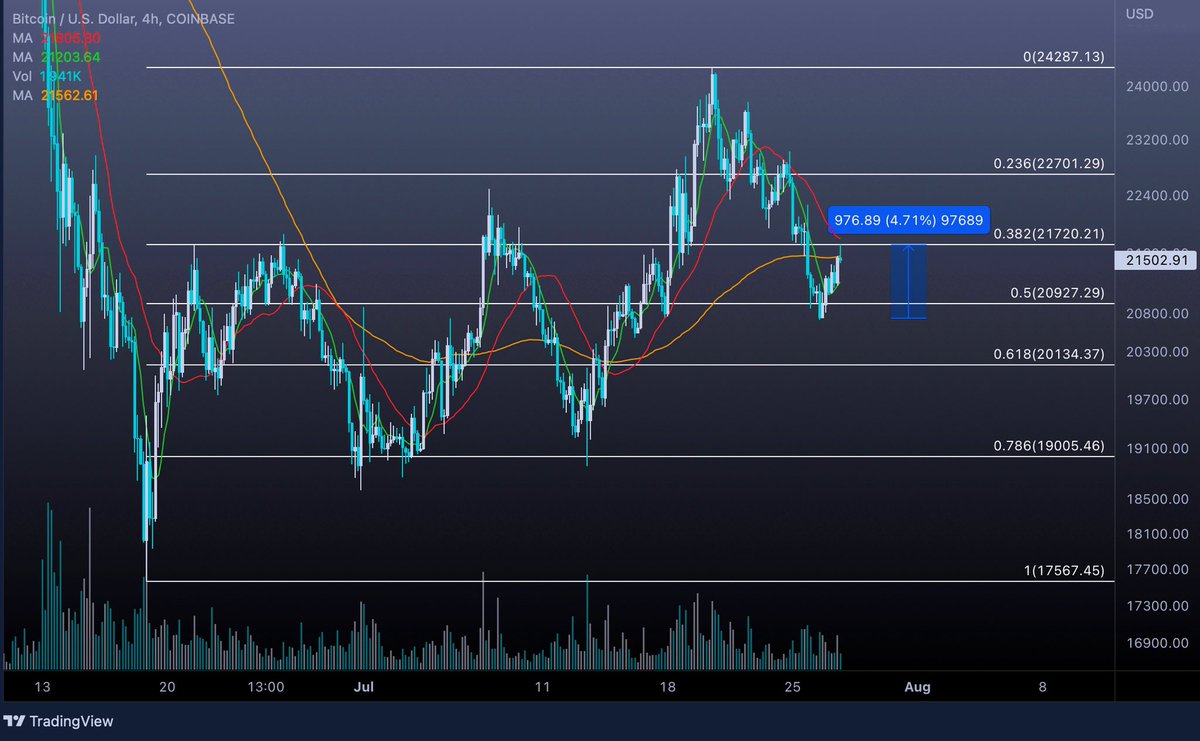This screenshot has height=741, width=1200.
Task: Click the blue measurement label 976.89 (4.71%)
Action: [908, 220]
